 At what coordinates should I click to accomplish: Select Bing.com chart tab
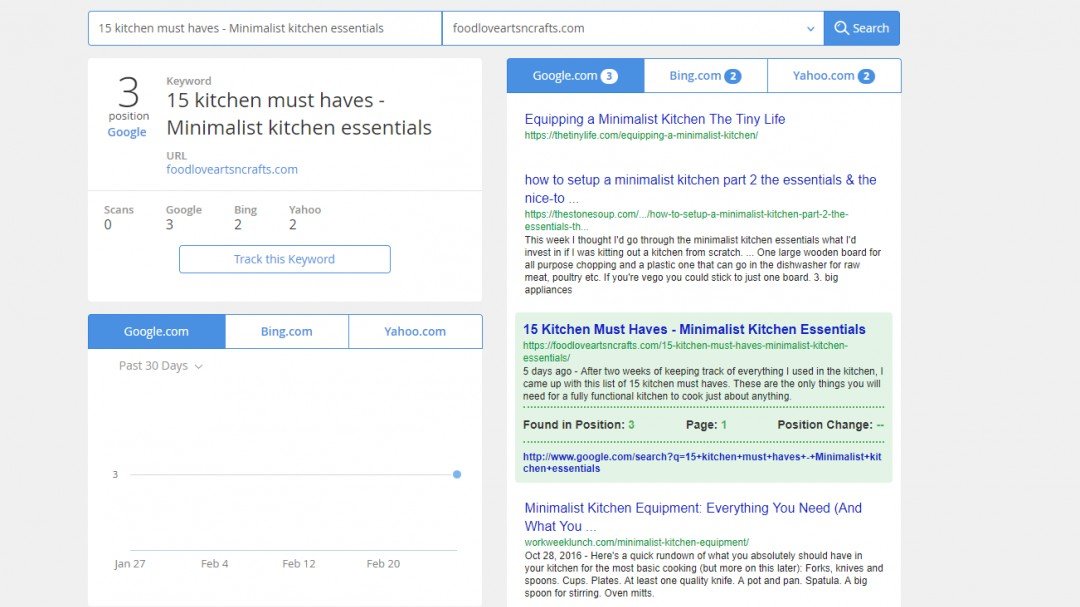pyautogui.click(x=287, y=331)
